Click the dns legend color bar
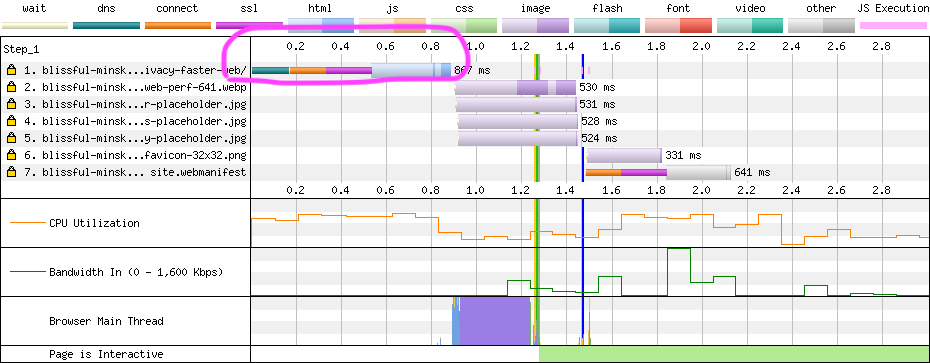Screen dimensions: 930x363 point(107,26)
